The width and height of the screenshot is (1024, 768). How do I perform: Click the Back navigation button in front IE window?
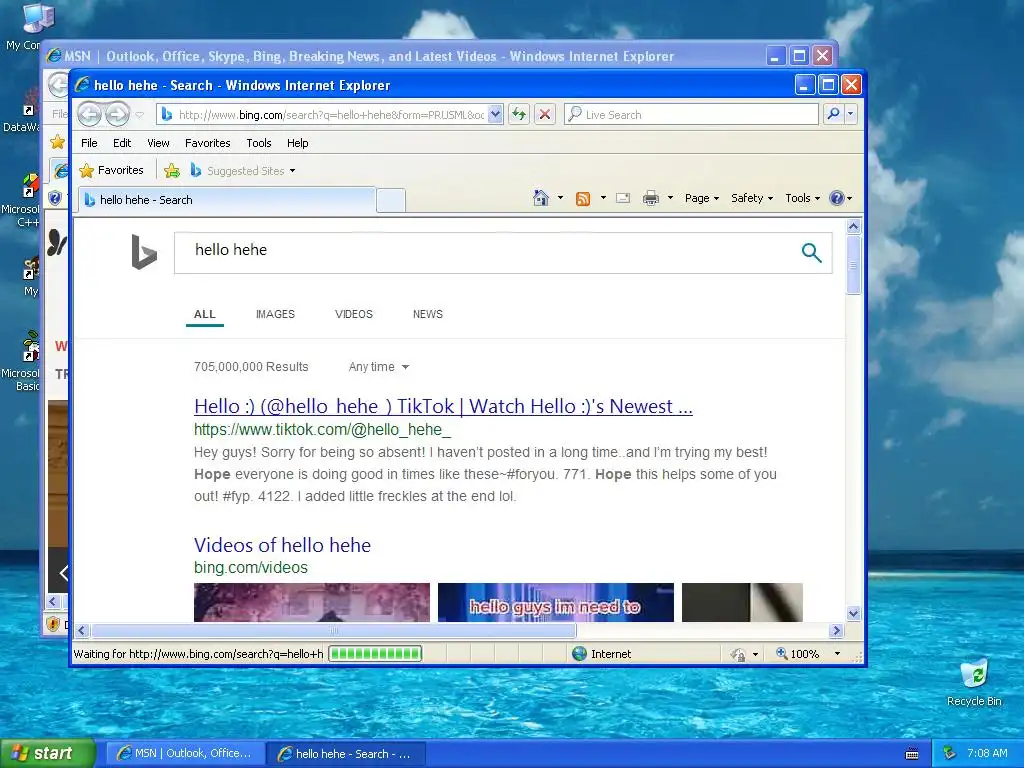89,115
